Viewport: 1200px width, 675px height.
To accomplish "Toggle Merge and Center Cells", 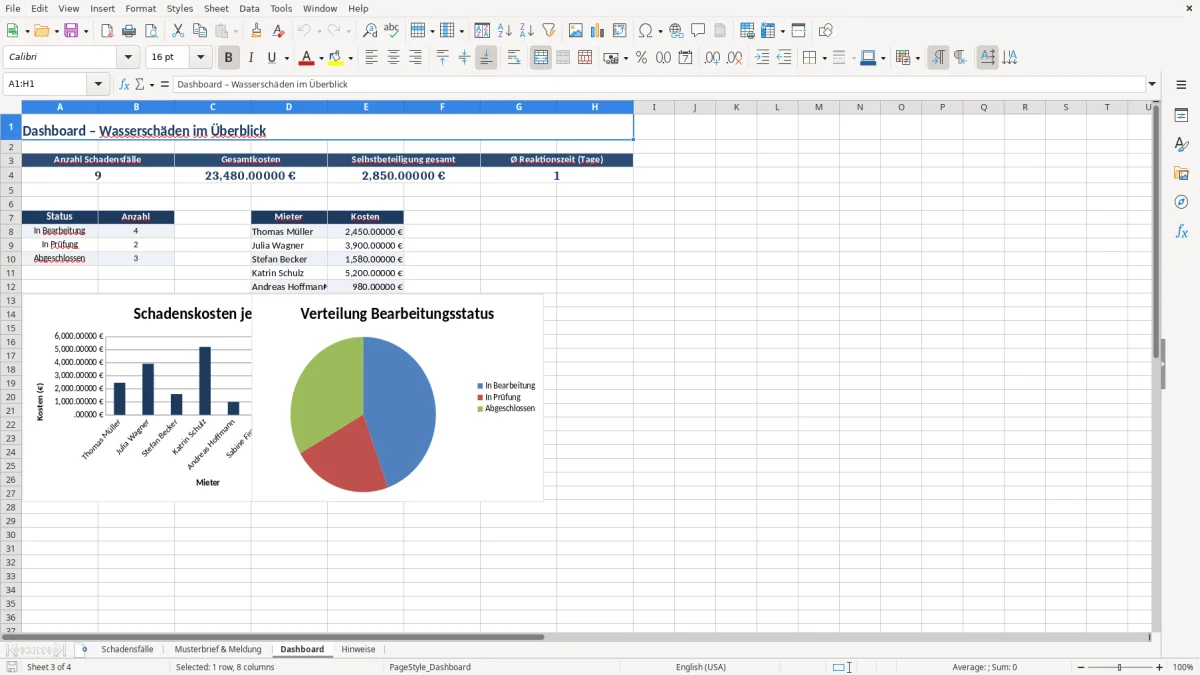I will click(x=541, y=58).
